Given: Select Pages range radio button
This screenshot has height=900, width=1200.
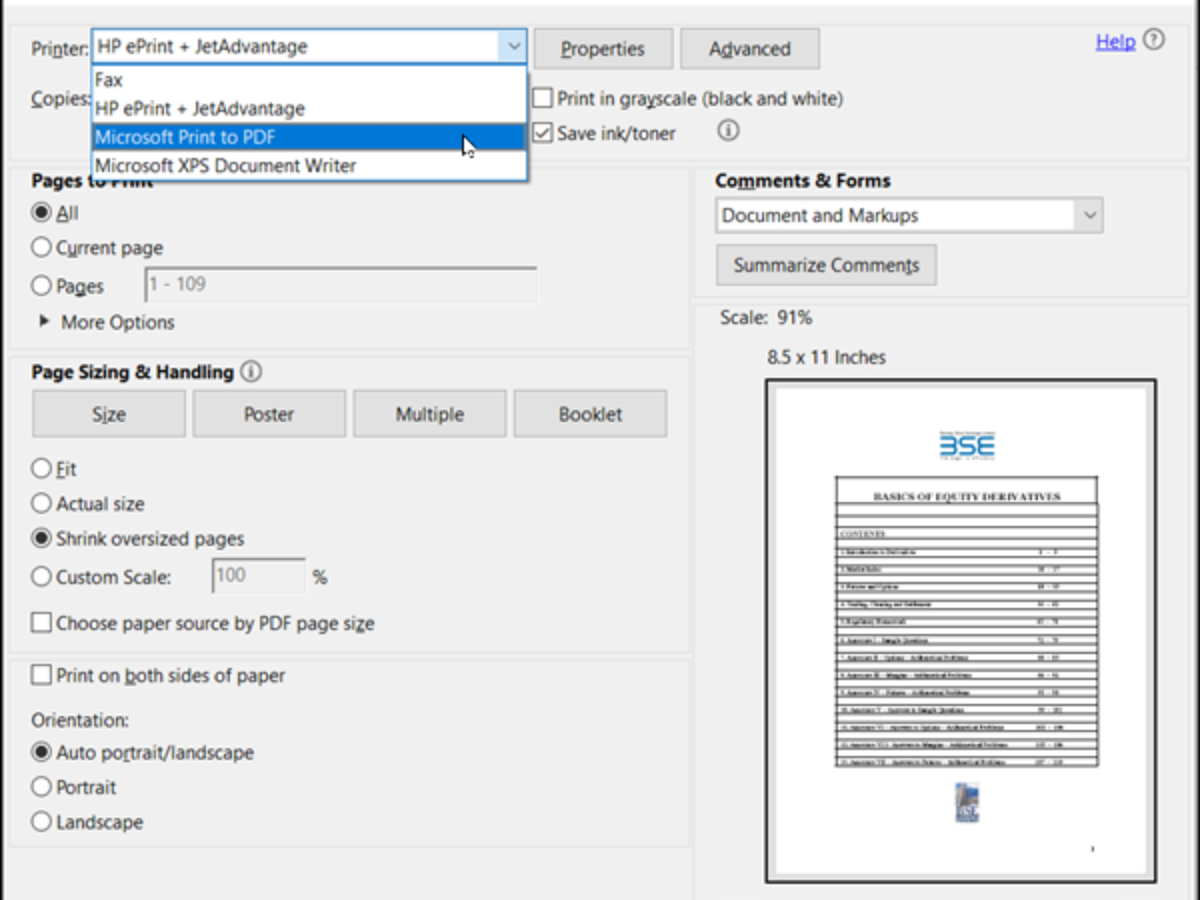Looking at the screenshot, I should point(41,285).
